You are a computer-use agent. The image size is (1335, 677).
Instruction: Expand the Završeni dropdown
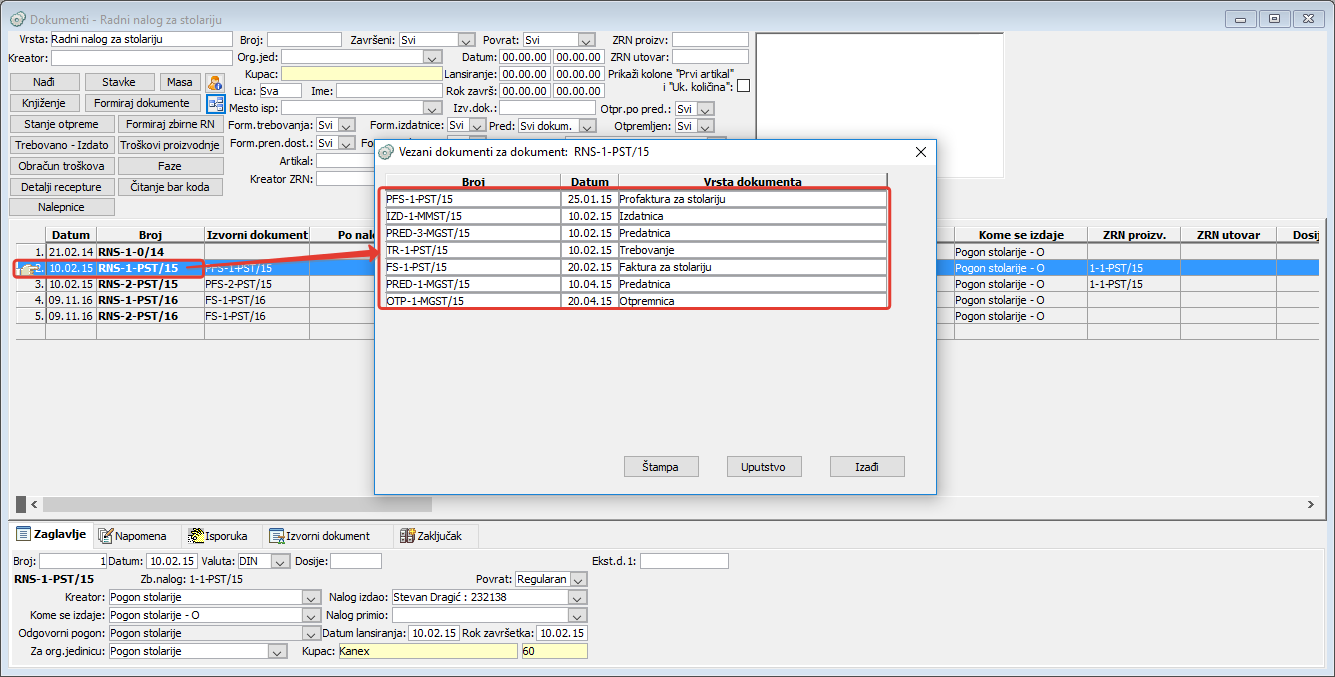click(x=466, y=40)
